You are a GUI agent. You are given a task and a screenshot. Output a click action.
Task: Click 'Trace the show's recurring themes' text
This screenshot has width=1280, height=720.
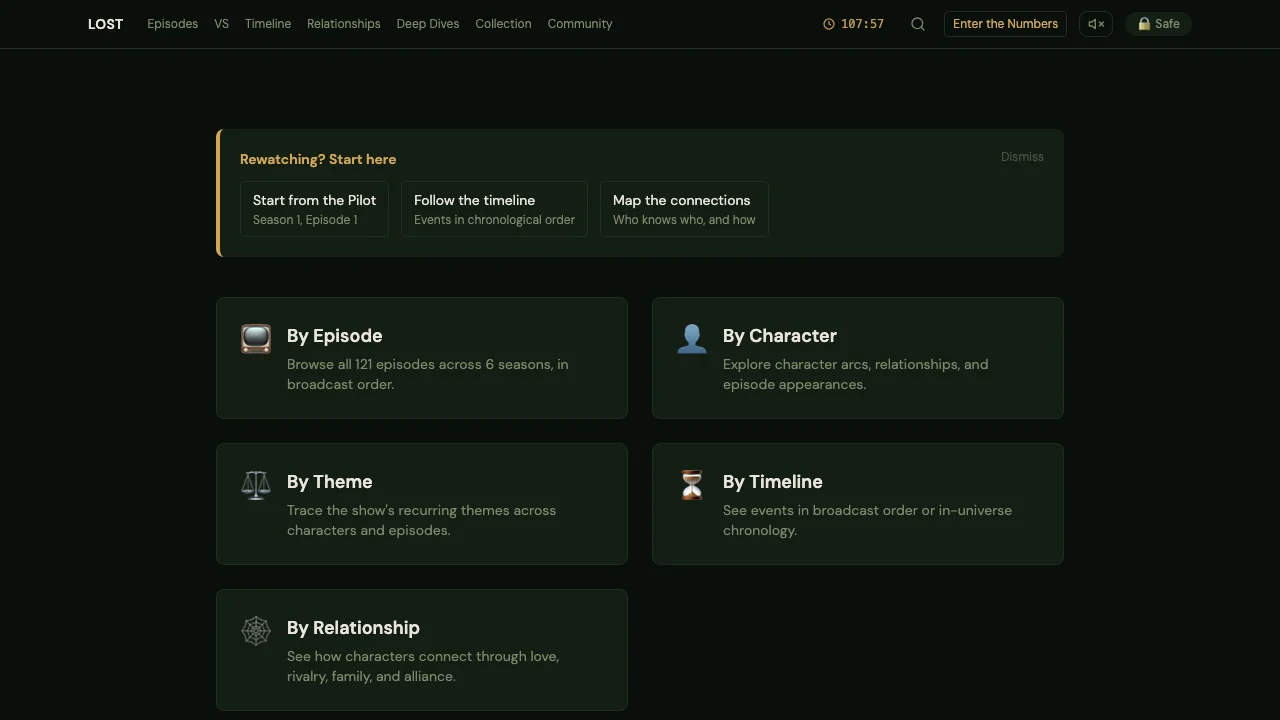tap(421, 520)
